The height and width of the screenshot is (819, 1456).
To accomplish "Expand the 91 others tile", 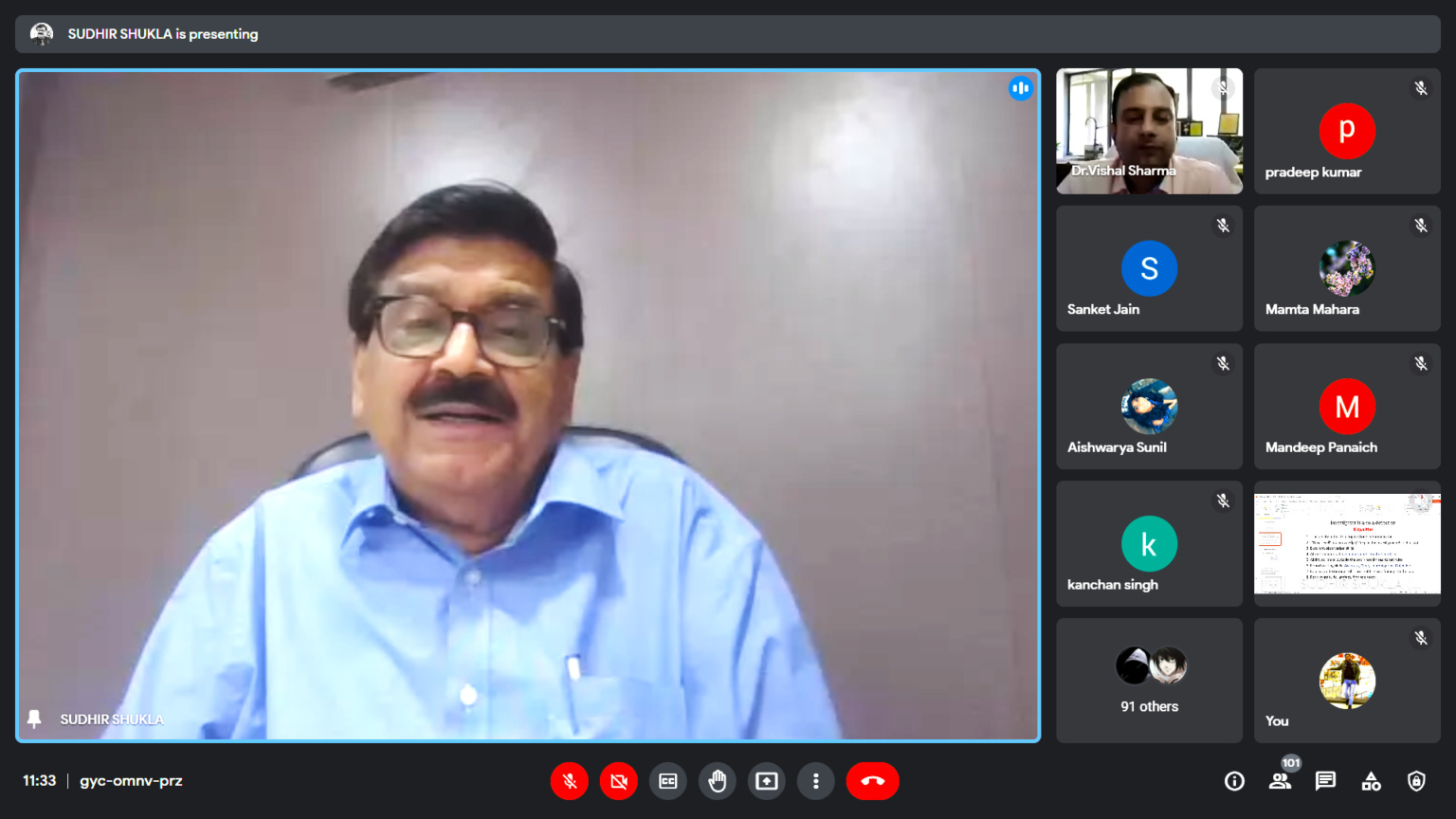I will [1149, 681].
